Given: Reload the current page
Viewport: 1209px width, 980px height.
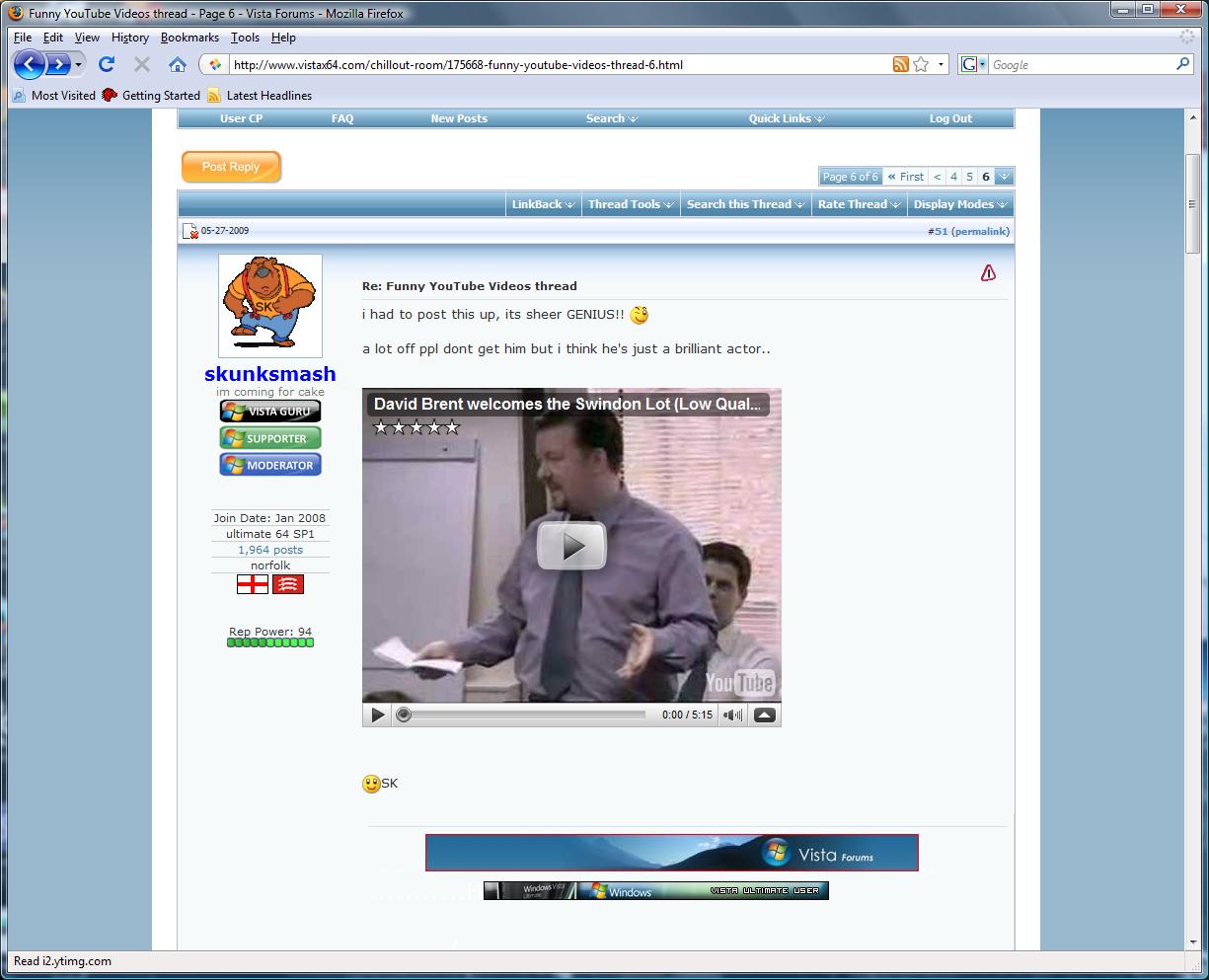Looking at the screenshot, I should click(107, 64).
